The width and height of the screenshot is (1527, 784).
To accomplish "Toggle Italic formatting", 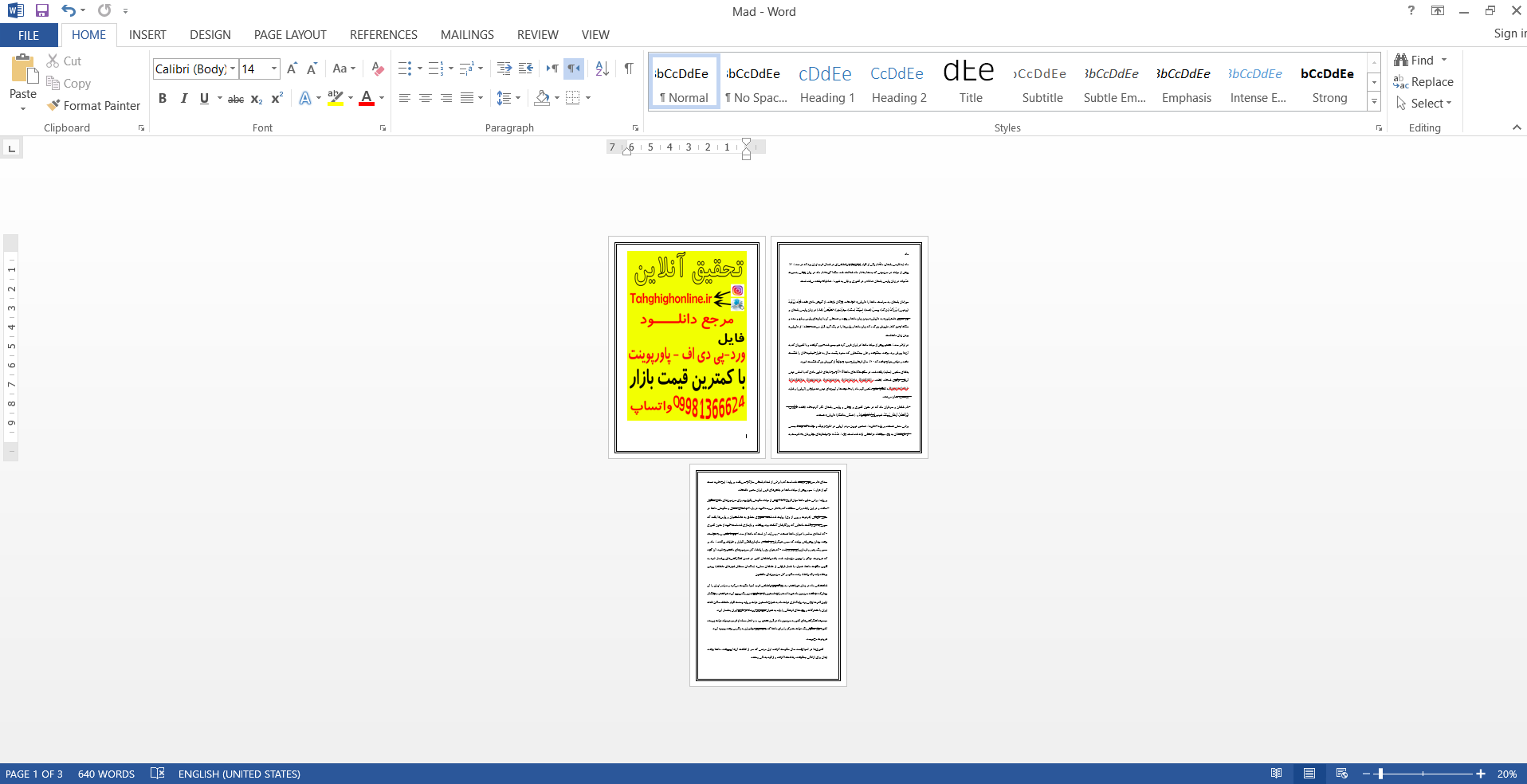I will (x=184, y=98).
